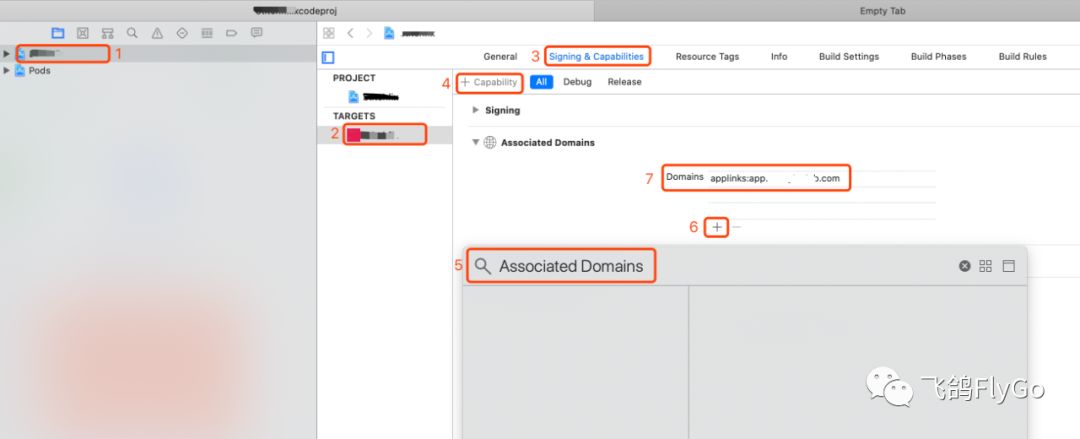Open the Source Control navigator icon

(x=82, y=33)
